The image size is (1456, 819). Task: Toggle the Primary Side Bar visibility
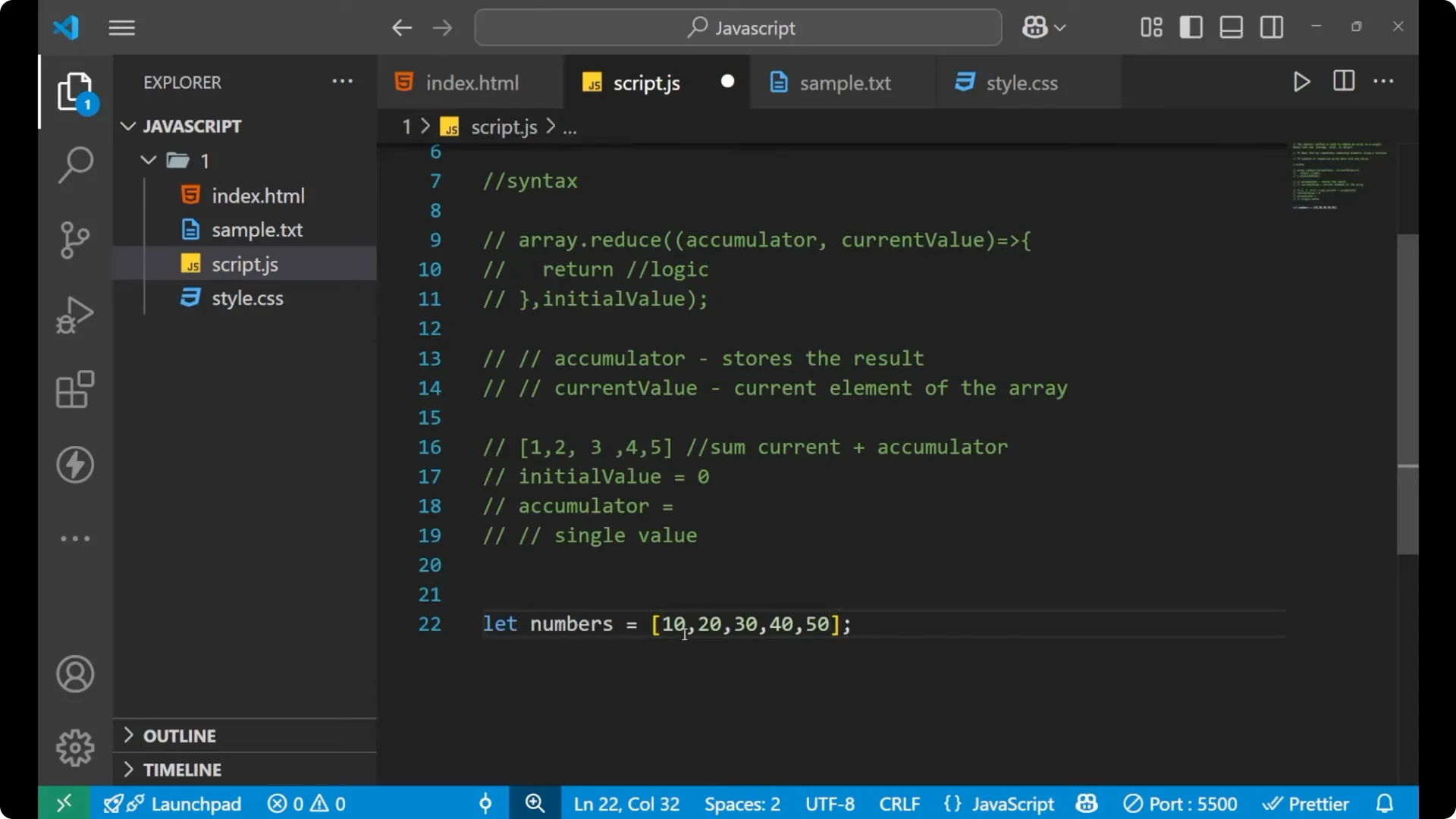coord(1191,27)
